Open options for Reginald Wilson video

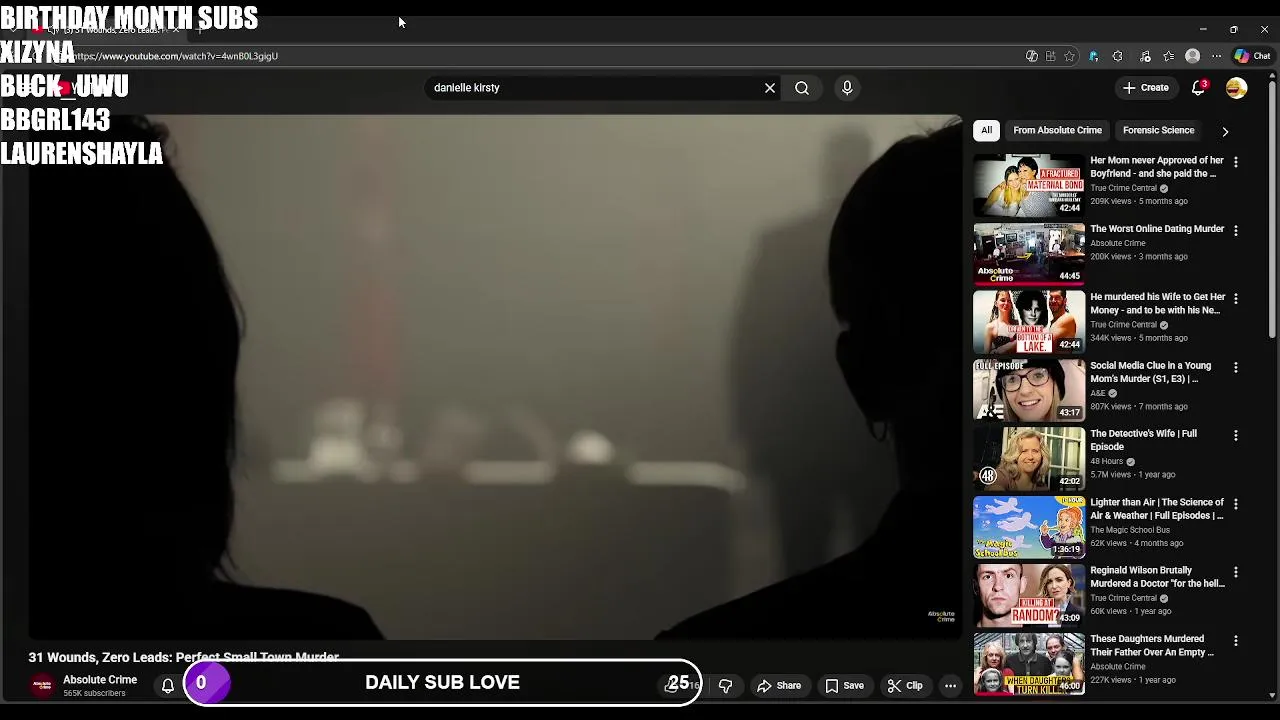point(1236,572)
